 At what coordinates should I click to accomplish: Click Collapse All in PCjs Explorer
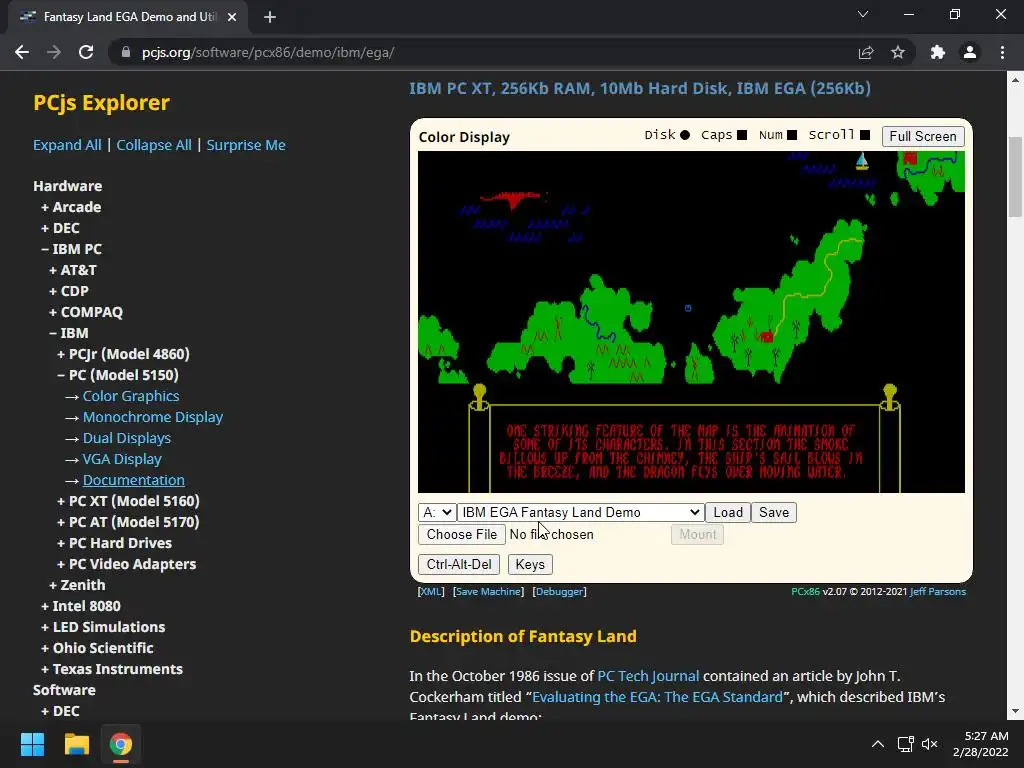153,145
